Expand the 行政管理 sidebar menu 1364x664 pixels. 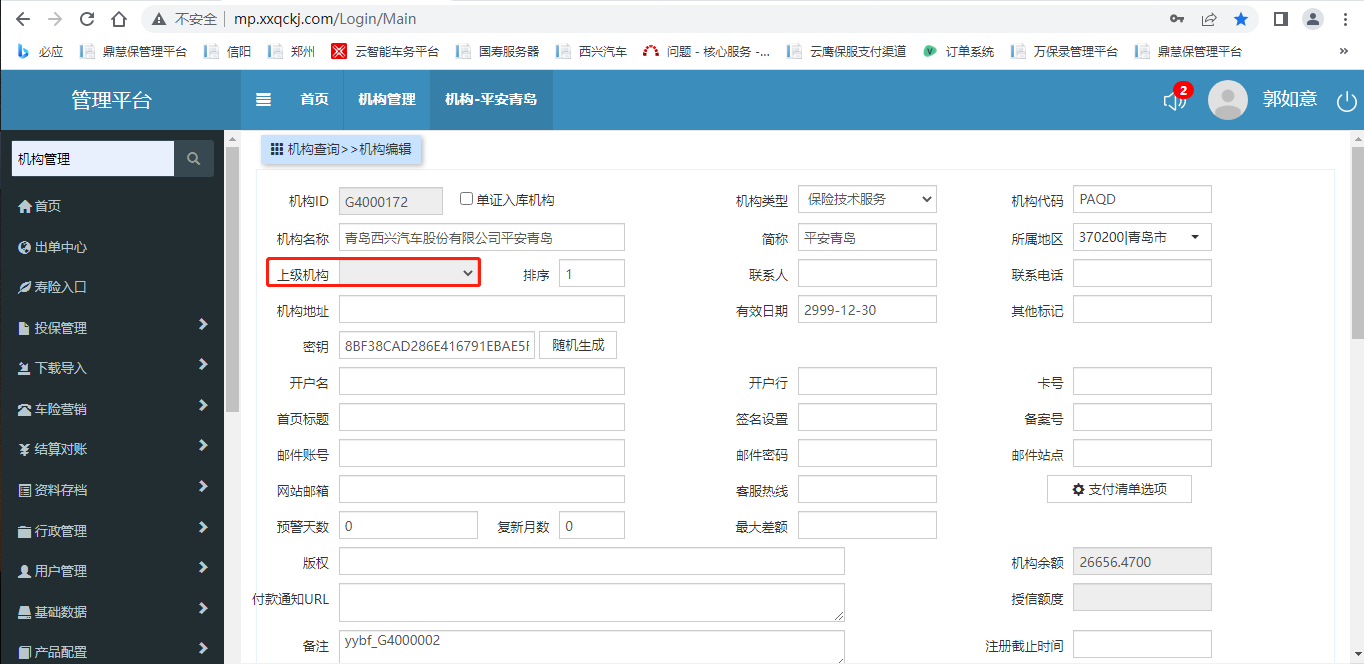click(x=112, y=530)
